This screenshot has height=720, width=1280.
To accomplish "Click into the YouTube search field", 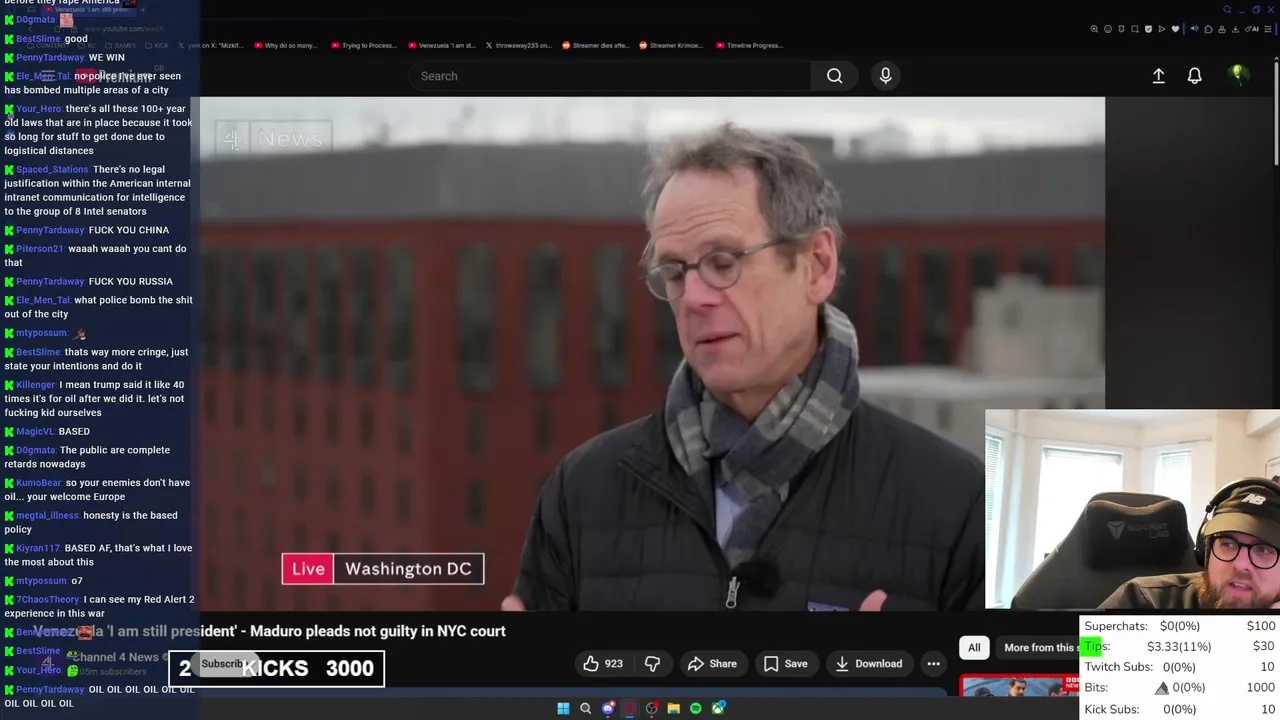I will [610, 76].
